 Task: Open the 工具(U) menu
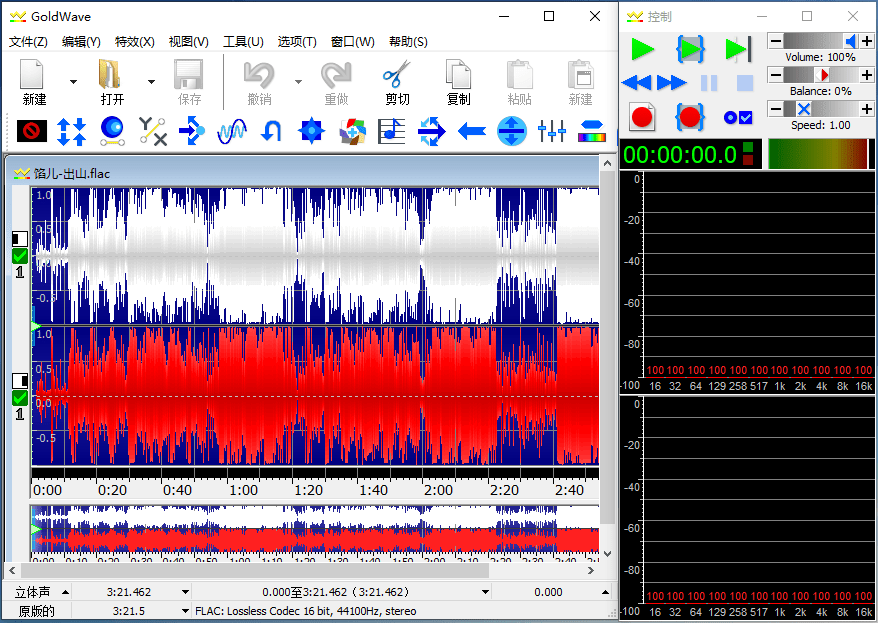pyautogui.click(x=243, y=41)
